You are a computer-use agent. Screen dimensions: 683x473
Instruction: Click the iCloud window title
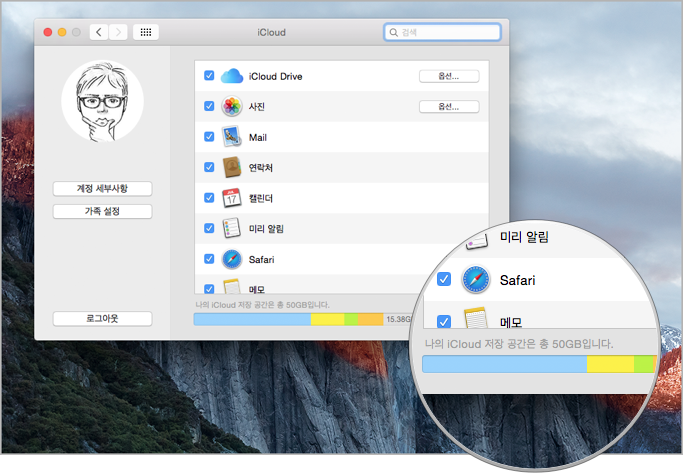click(271, 32)
